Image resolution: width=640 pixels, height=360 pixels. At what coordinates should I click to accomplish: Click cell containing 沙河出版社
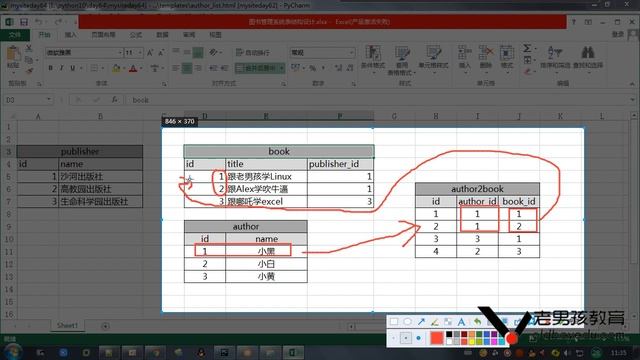tap(100, 176)
